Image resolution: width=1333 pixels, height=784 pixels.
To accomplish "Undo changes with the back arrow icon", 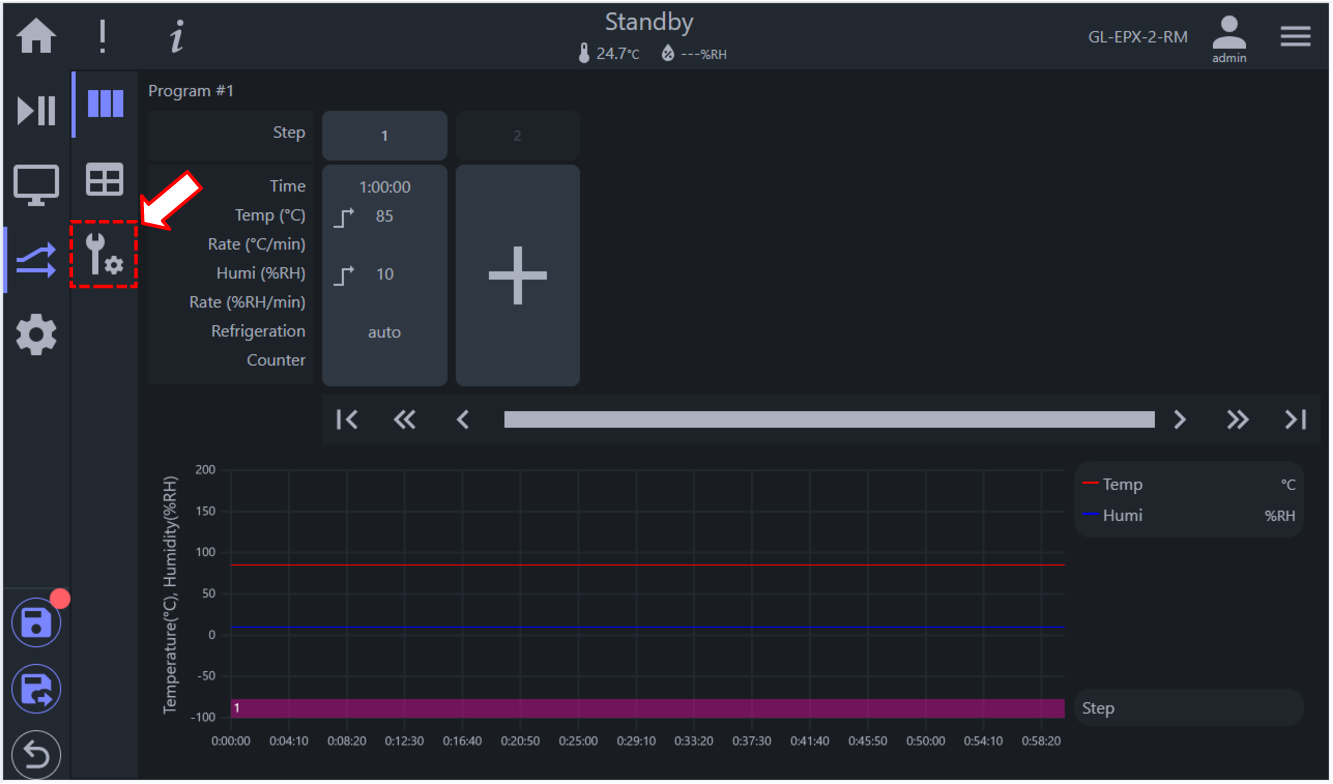I will coord(36,754).
